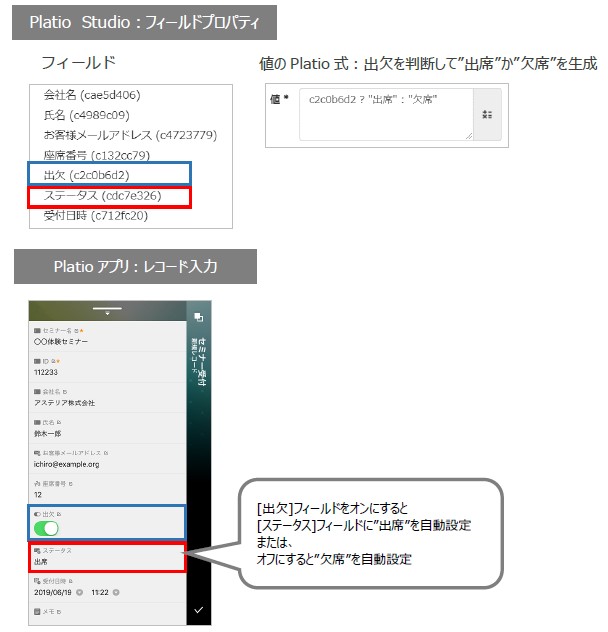
Task: Choose お客様メールアドレス (c4723779) field
Action: 129,135
